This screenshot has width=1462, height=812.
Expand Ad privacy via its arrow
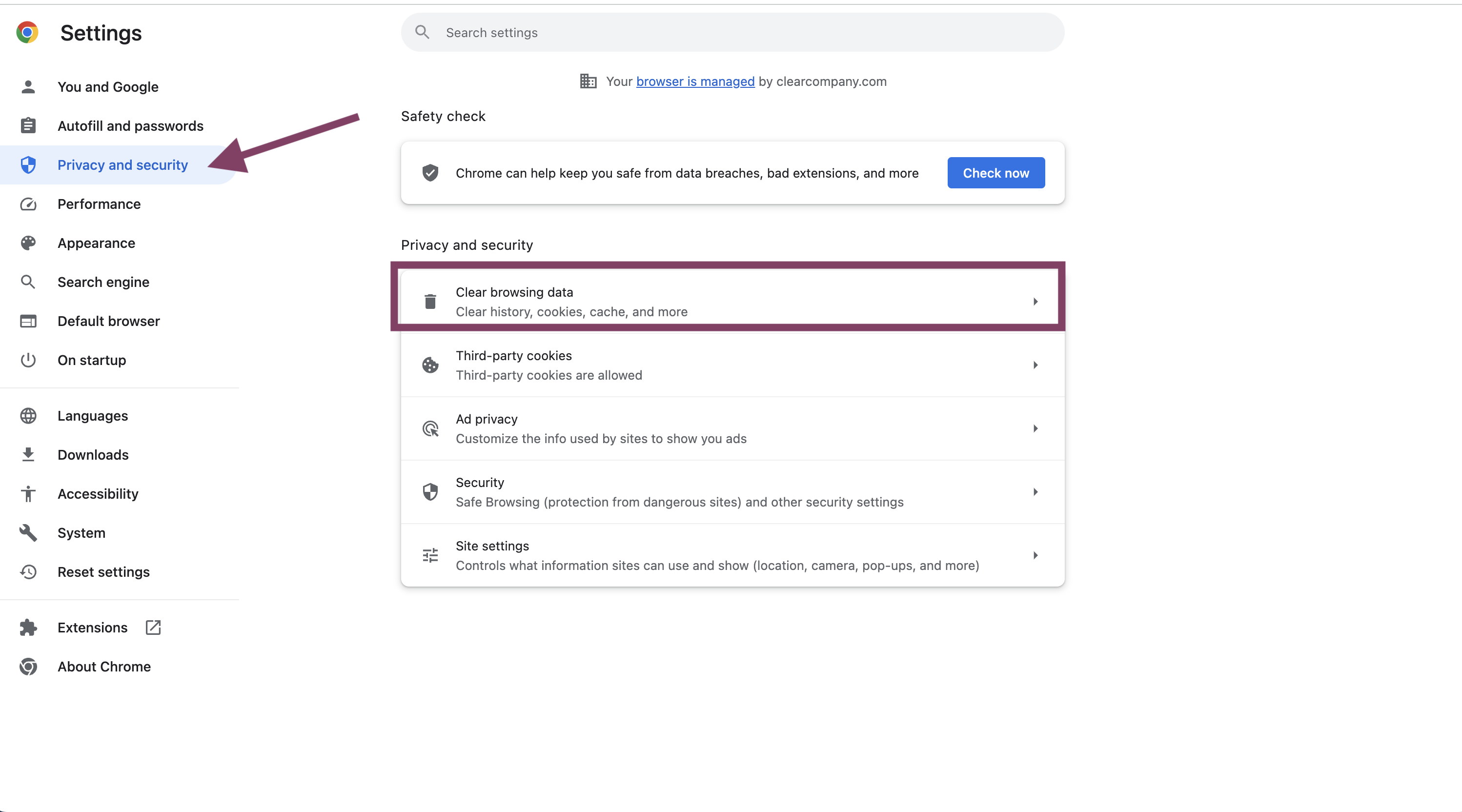(1035, 428)
